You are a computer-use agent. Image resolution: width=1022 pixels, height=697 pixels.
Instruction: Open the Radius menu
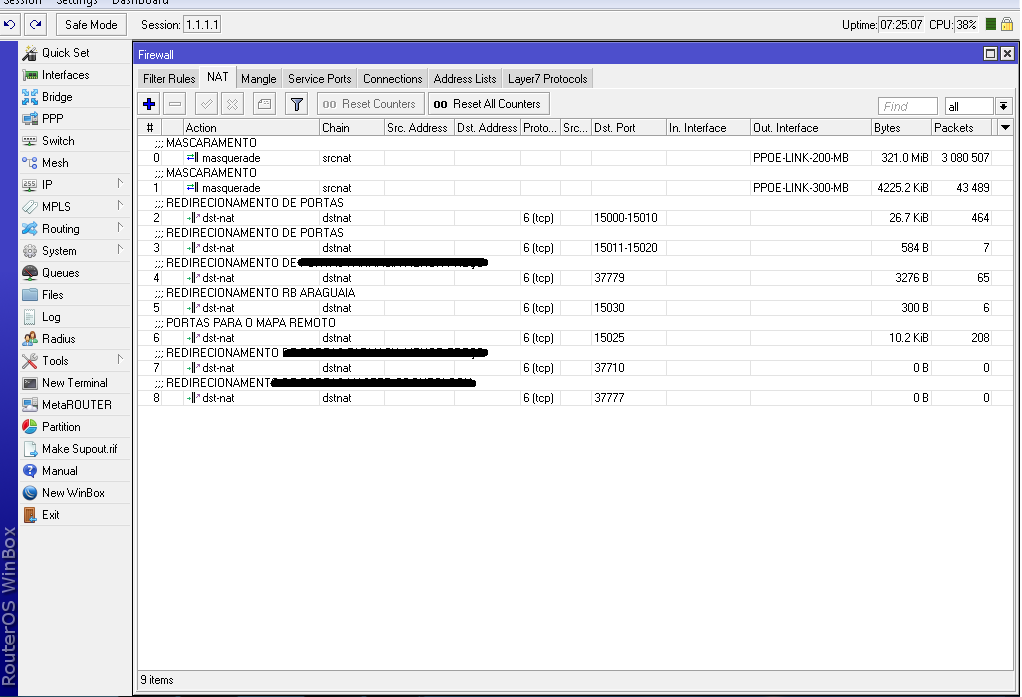pyautogui.click(x=75, y=339)
